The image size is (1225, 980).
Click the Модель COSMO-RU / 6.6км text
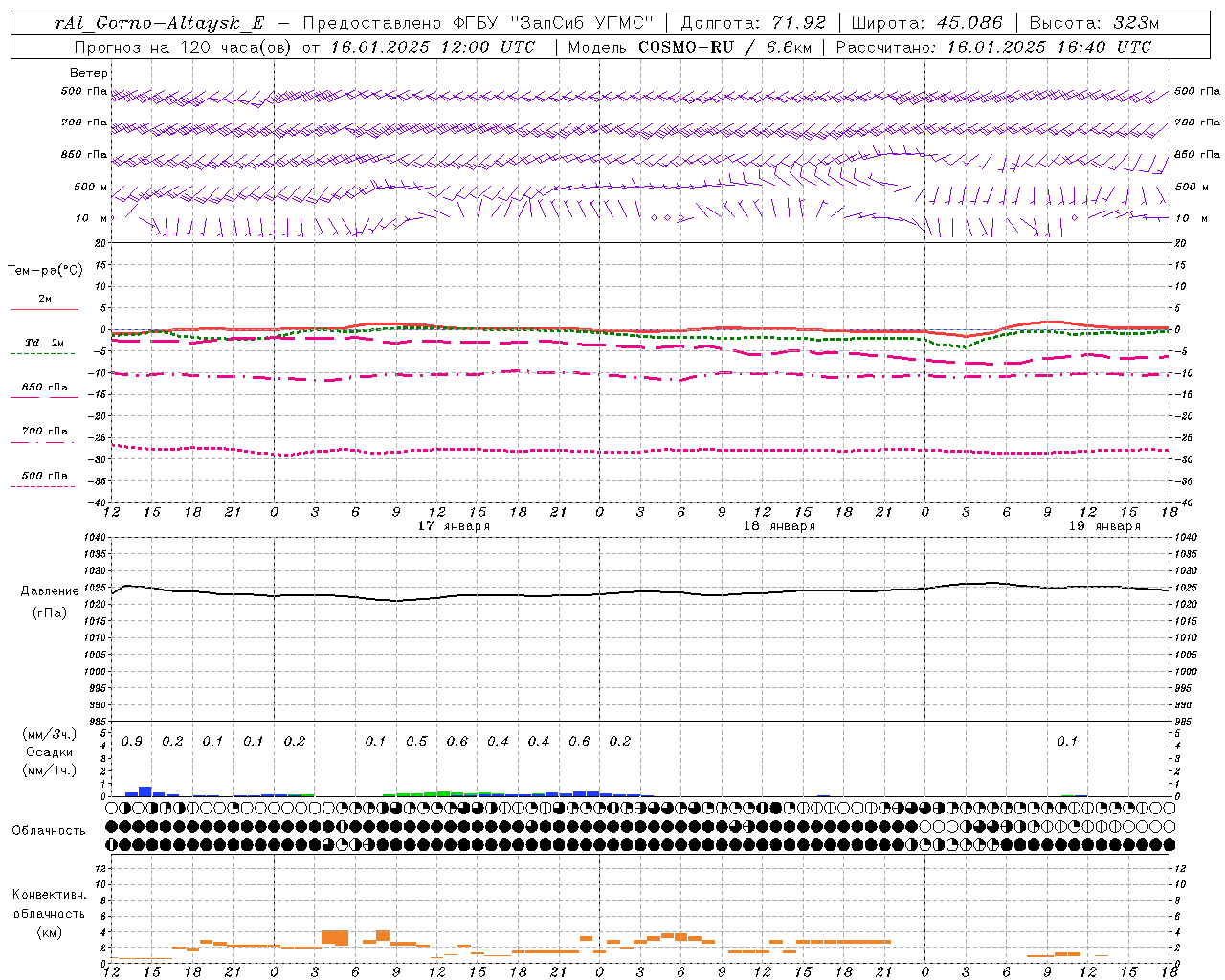pyautogui.click(x=689, y=47)
